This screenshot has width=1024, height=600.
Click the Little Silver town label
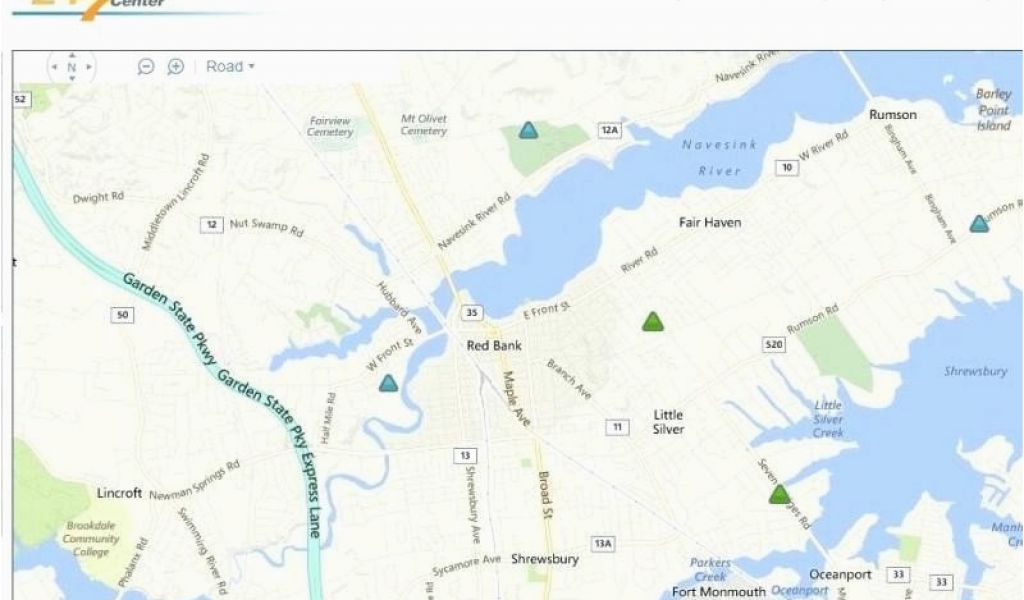668,422
